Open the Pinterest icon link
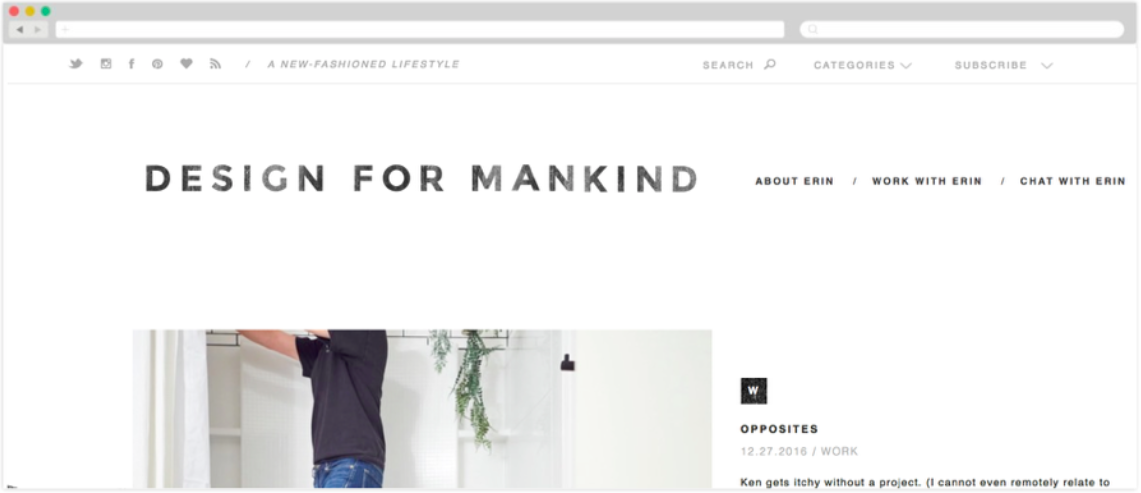The height and width of the screenshot is (493, 1141). click(x=157, y=64)
